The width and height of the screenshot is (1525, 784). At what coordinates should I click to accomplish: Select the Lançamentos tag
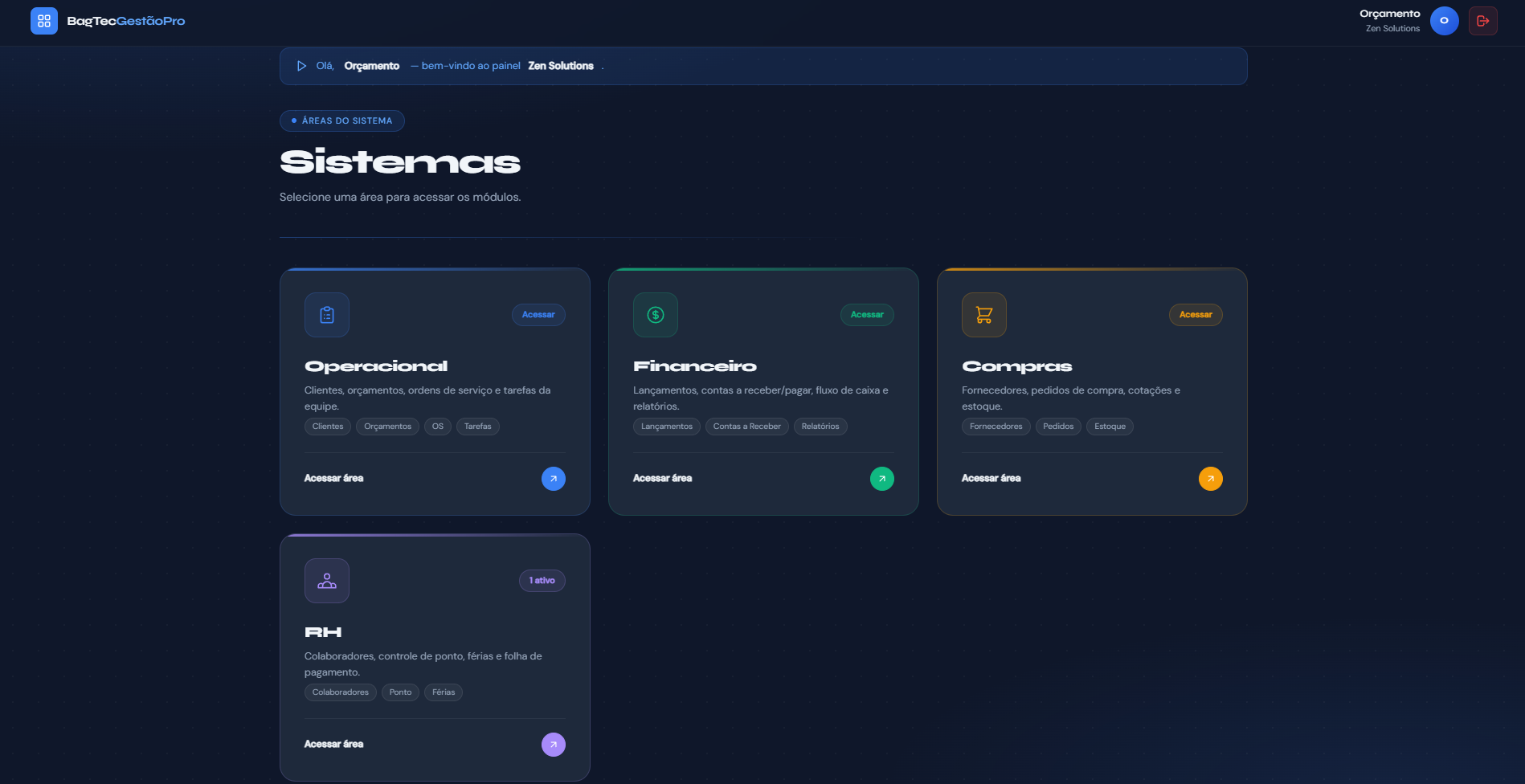pyautogui.click(x=667, y=427)
